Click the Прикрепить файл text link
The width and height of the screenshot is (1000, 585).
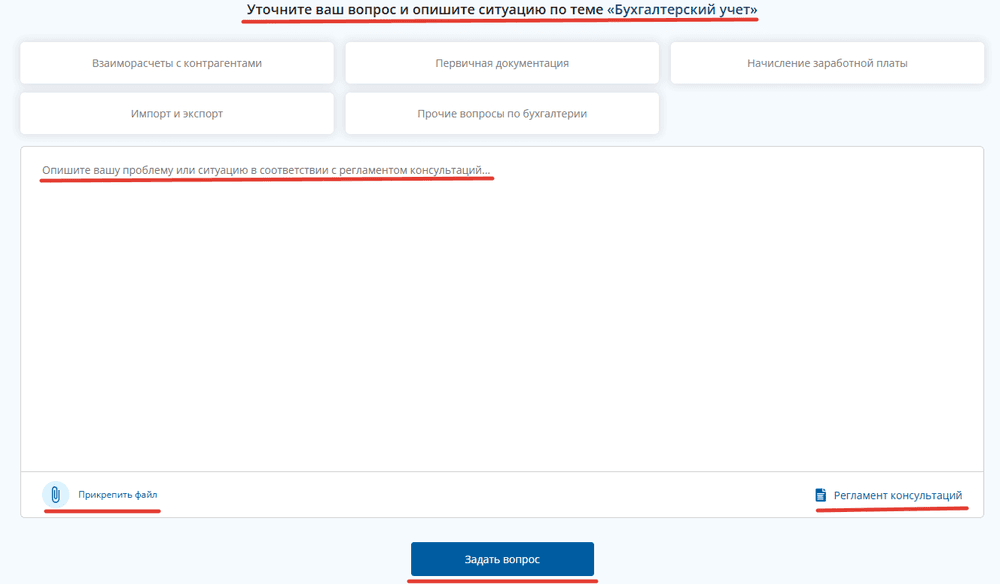[x=118, y=495]
